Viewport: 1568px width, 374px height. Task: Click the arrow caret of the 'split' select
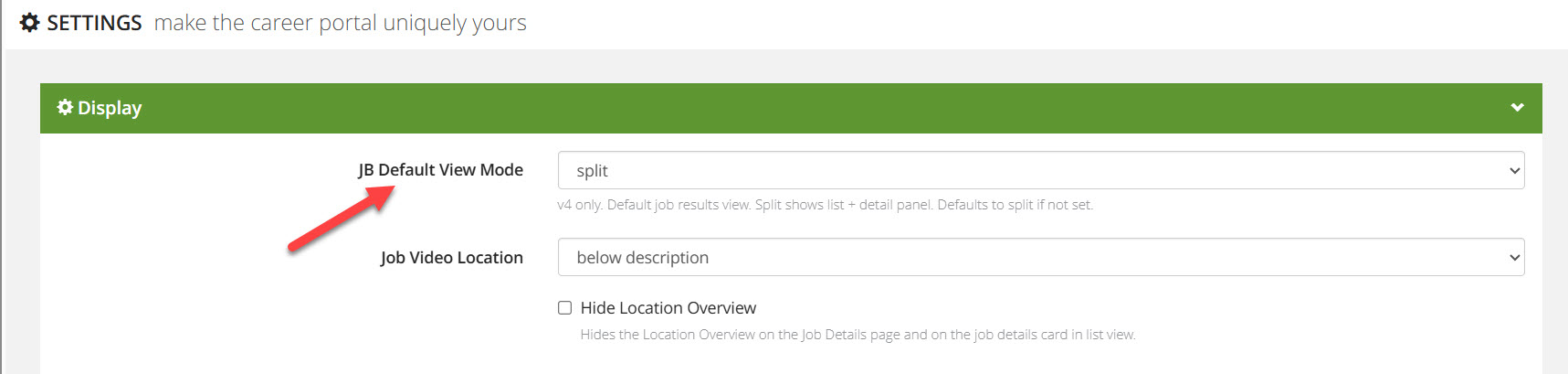pyautogui.click(x=1514, y=171)
